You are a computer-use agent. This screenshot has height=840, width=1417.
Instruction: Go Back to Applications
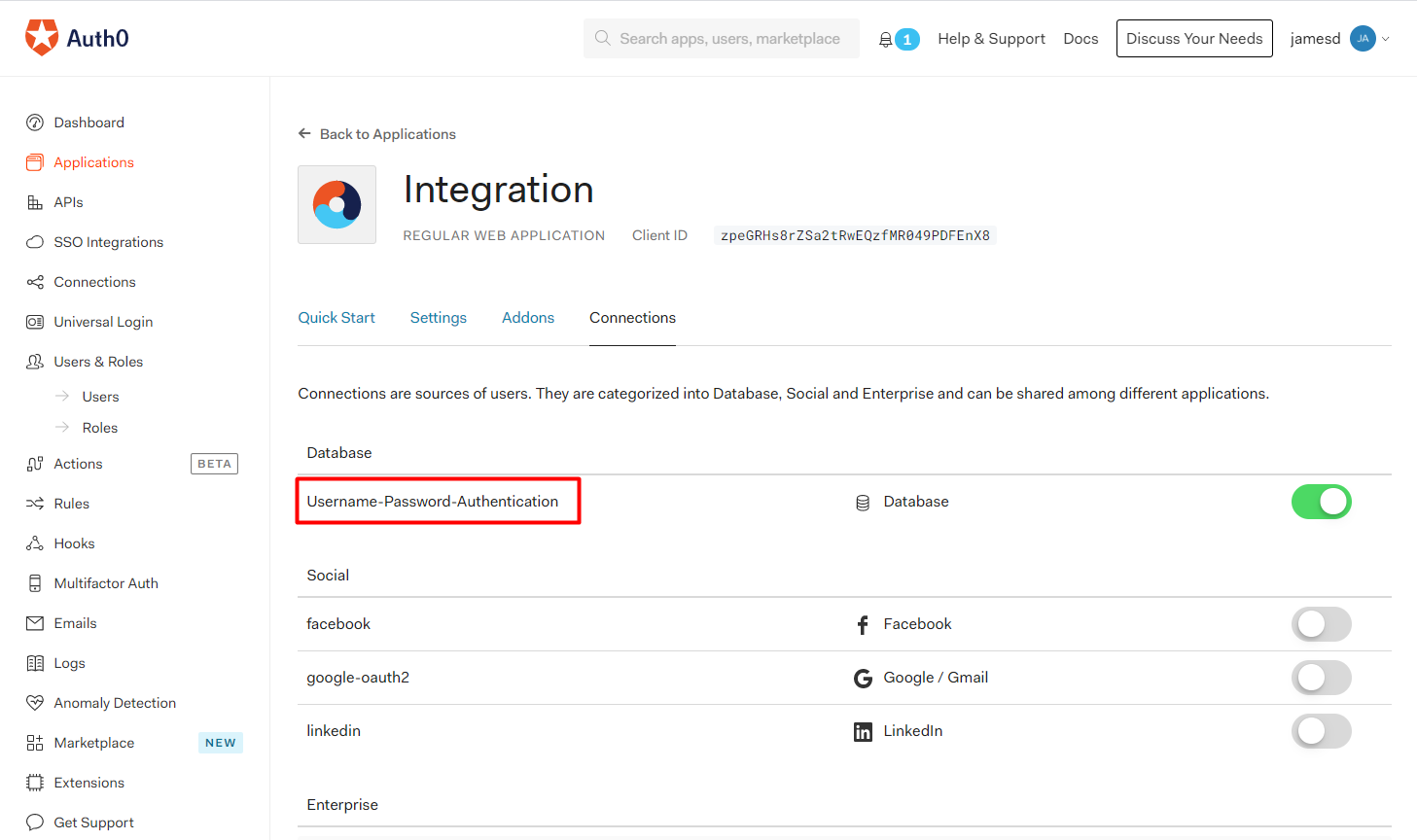click(388, 134)
